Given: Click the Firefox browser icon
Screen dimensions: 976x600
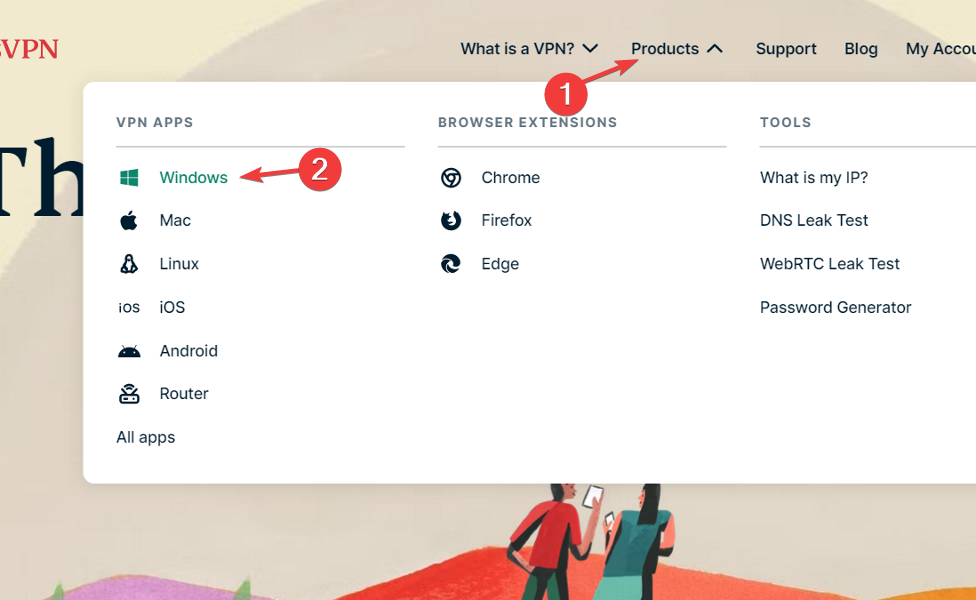Looking at the screenshot, I should (451, 221).
